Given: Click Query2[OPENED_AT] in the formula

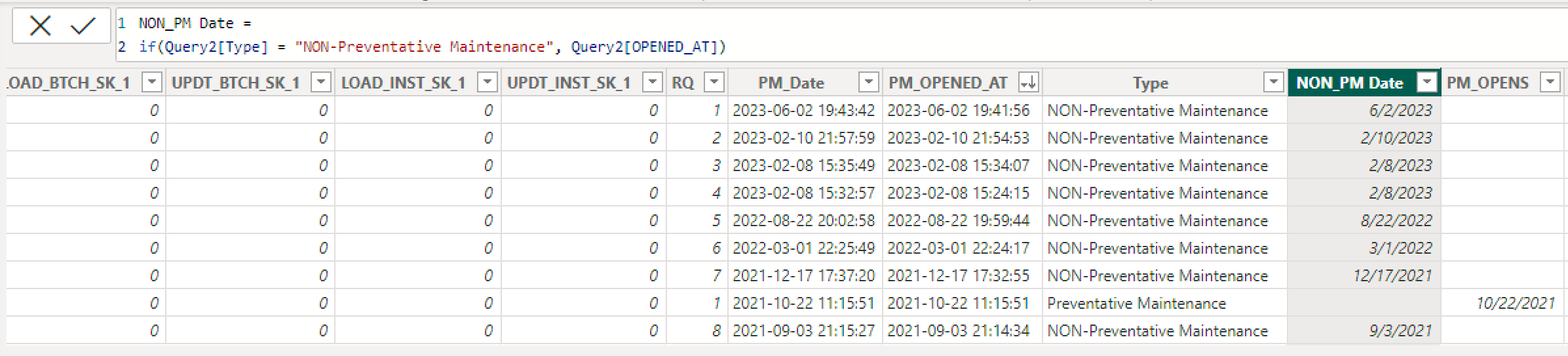Looking at the screenshot, I should [644, 47].
